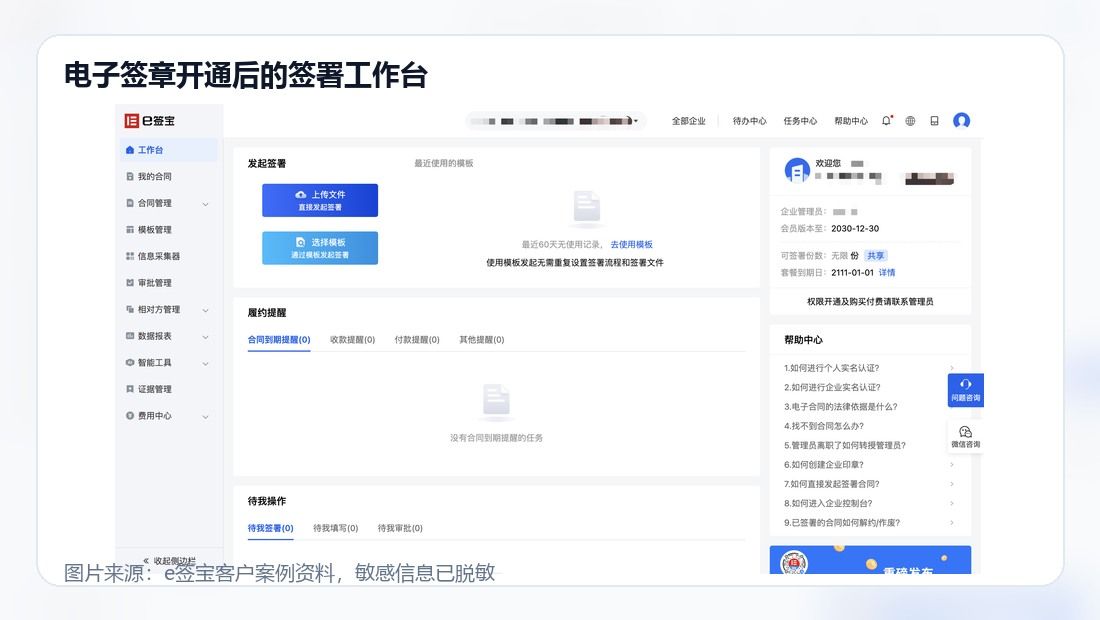Click the 相对方管理 sidebar icon
This screenshot has width=1100, height=620.
[x=130, y=309]
